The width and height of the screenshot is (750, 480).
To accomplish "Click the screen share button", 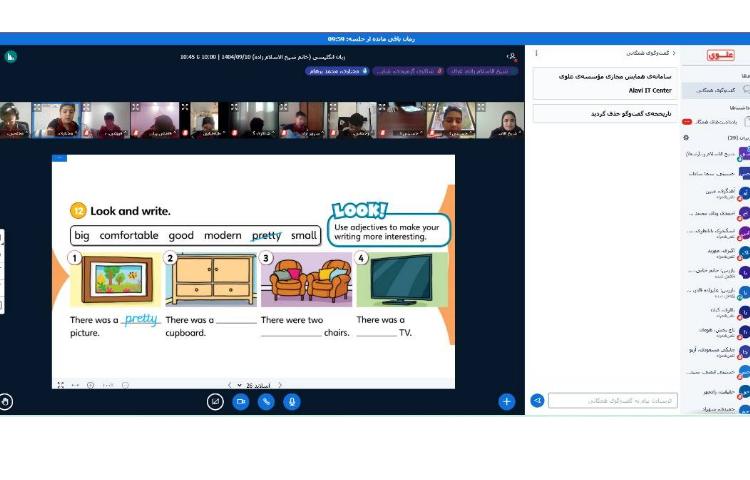I will click(x=215, y=401).
